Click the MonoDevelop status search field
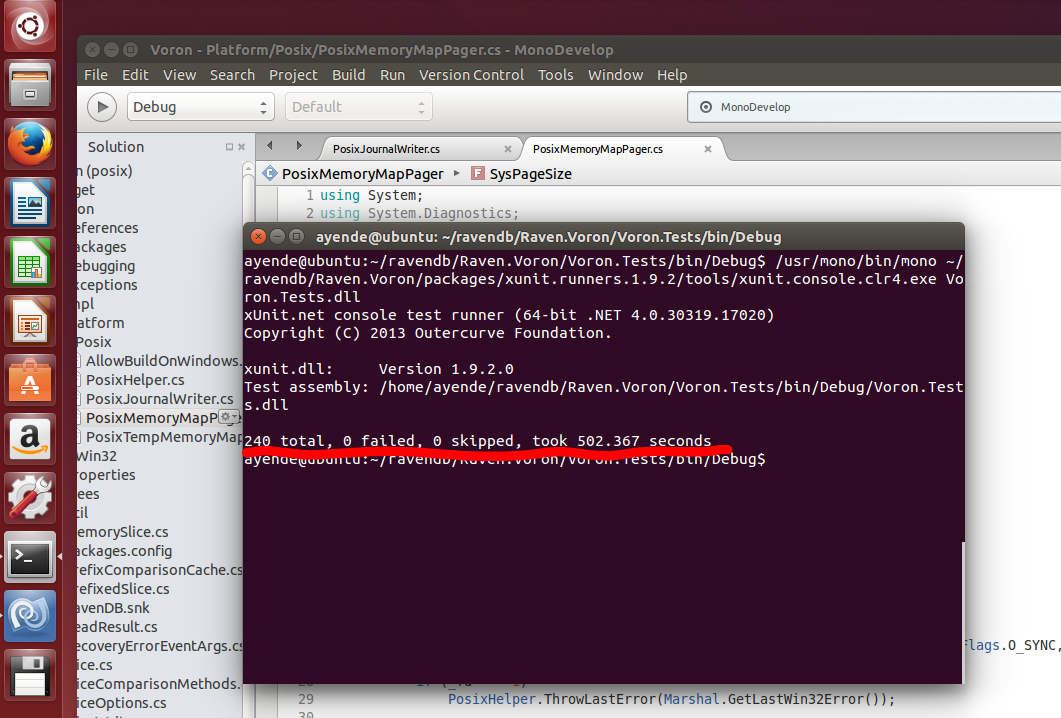The height and width of the screenshot is (718, 1061). tap(874, 107)
